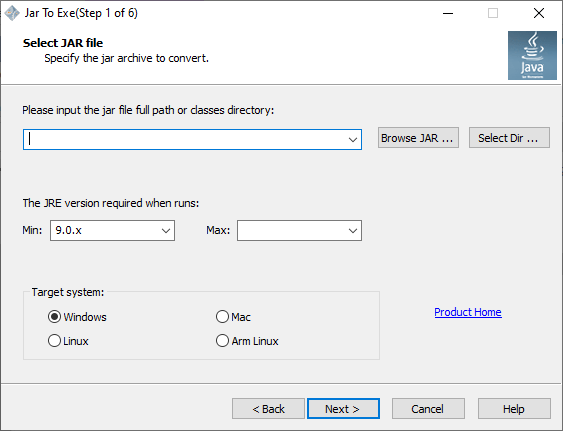The image size is (563, 431).
Task: Select the Arm Linux target system
Action: [x=247, y=341]
